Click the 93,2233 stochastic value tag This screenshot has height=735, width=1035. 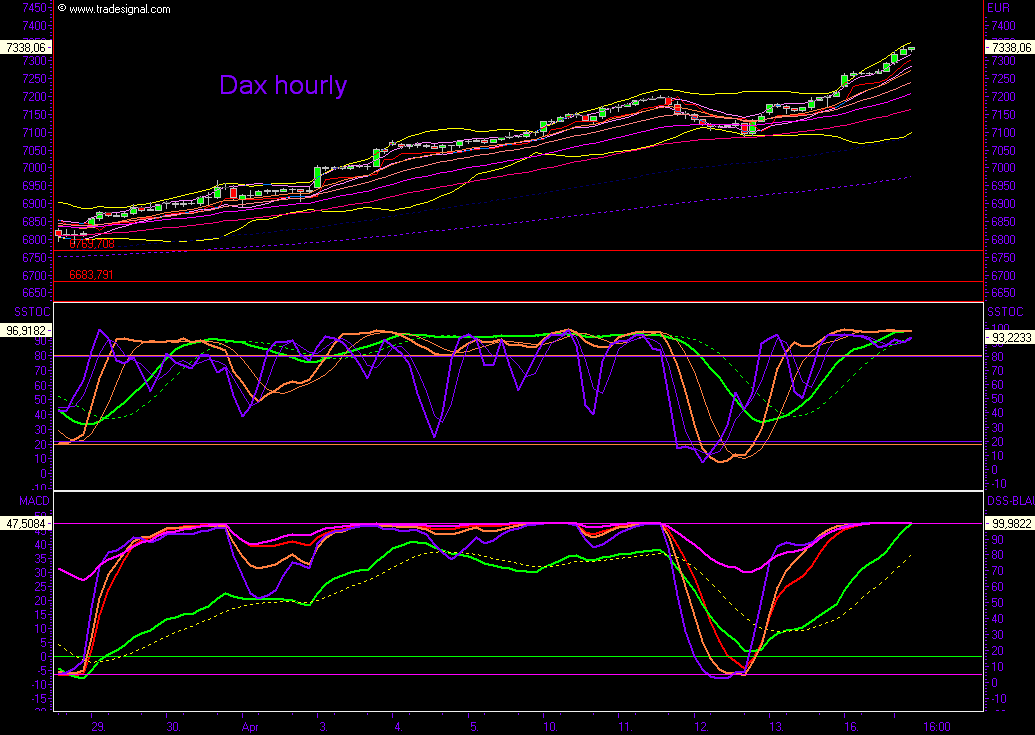(1009, 337)
